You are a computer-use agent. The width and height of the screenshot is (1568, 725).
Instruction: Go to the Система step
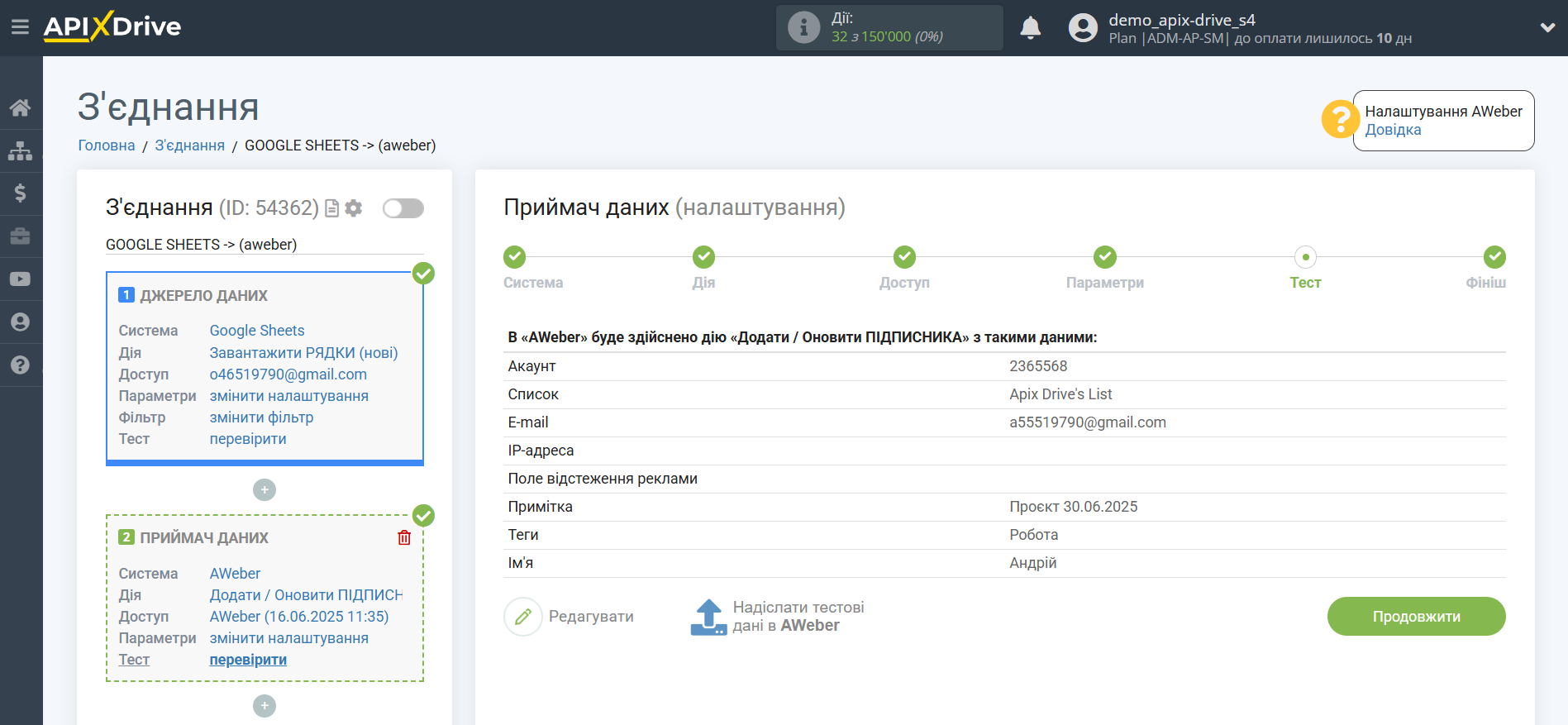pyautogui.click(x=515, y=257)
